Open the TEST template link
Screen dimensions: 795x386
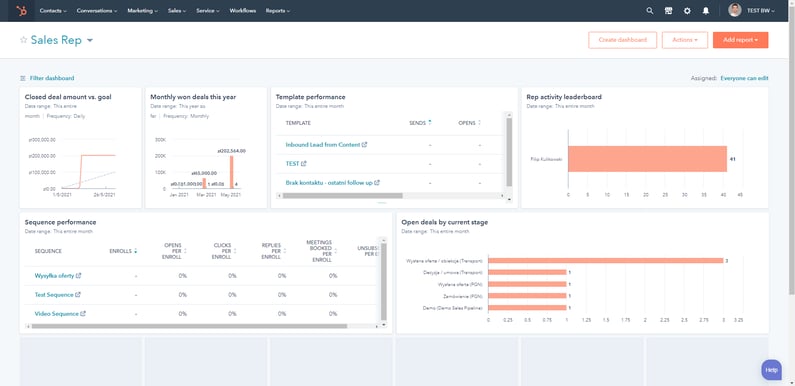[x=293, y=163]
